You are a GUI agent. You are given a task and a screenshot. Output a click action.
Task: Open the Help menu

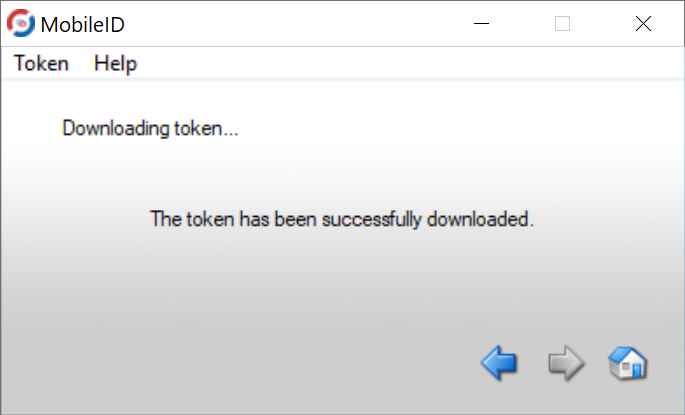point(116,63)
